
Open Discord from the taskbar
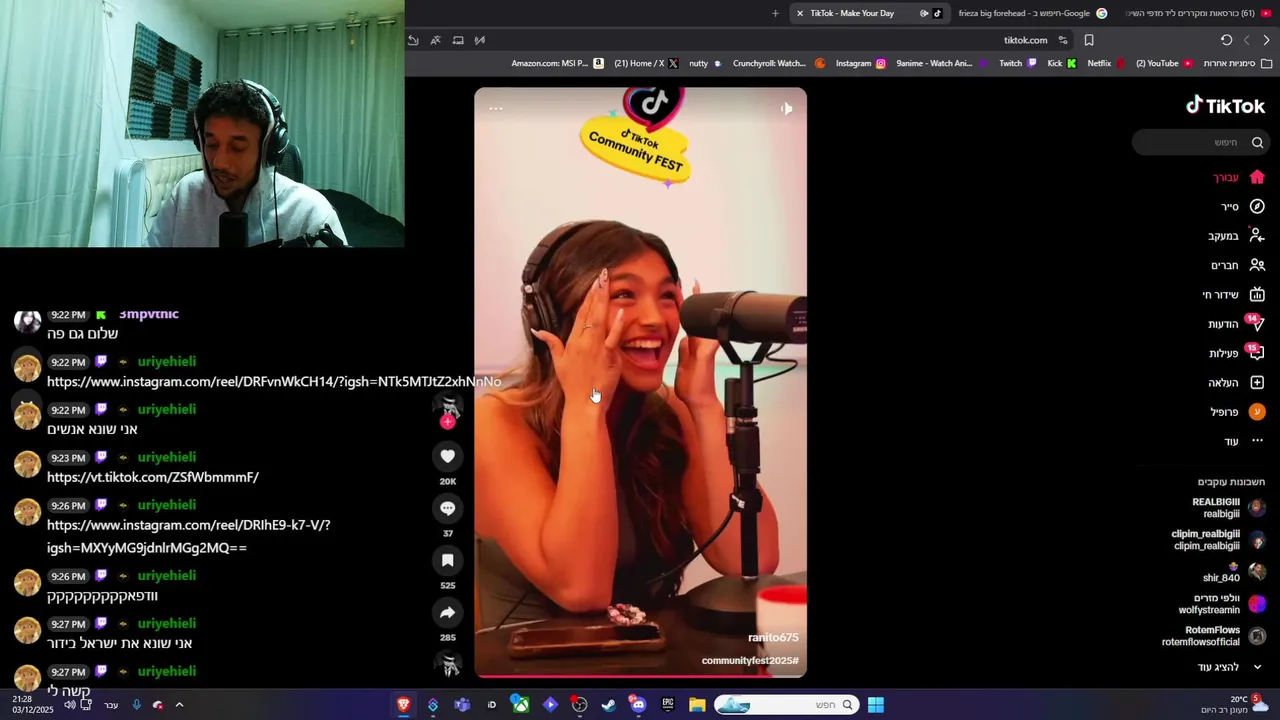[638, 705]
